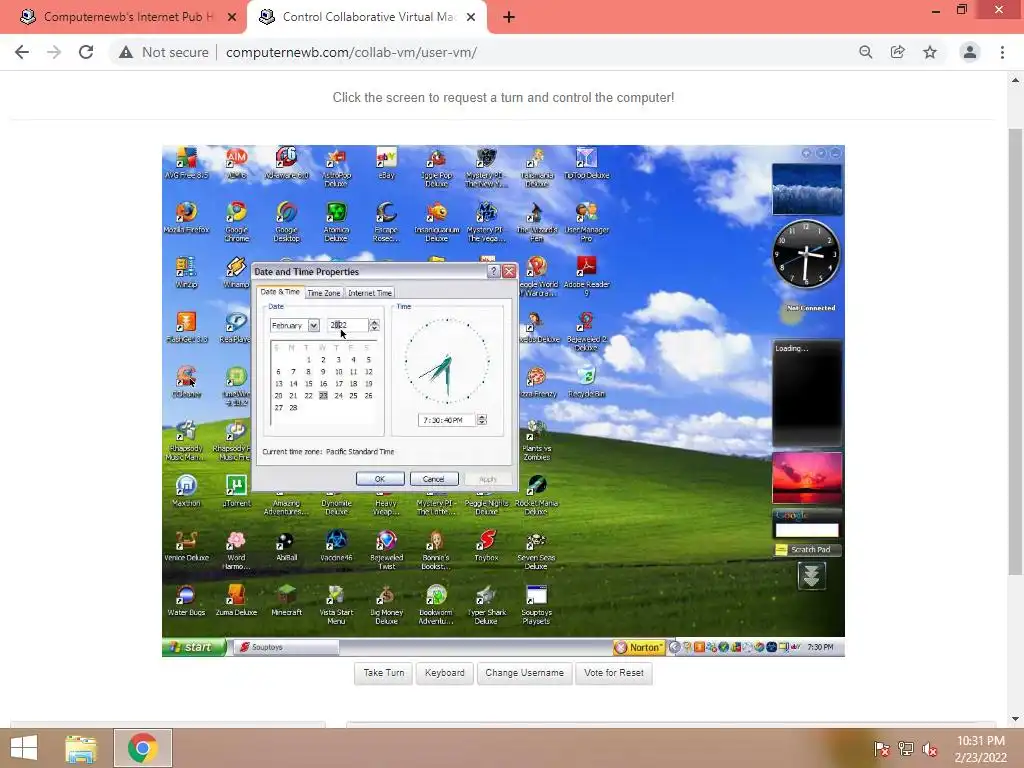Click the Scratch Pad sidebar gadget

(807, 550)
